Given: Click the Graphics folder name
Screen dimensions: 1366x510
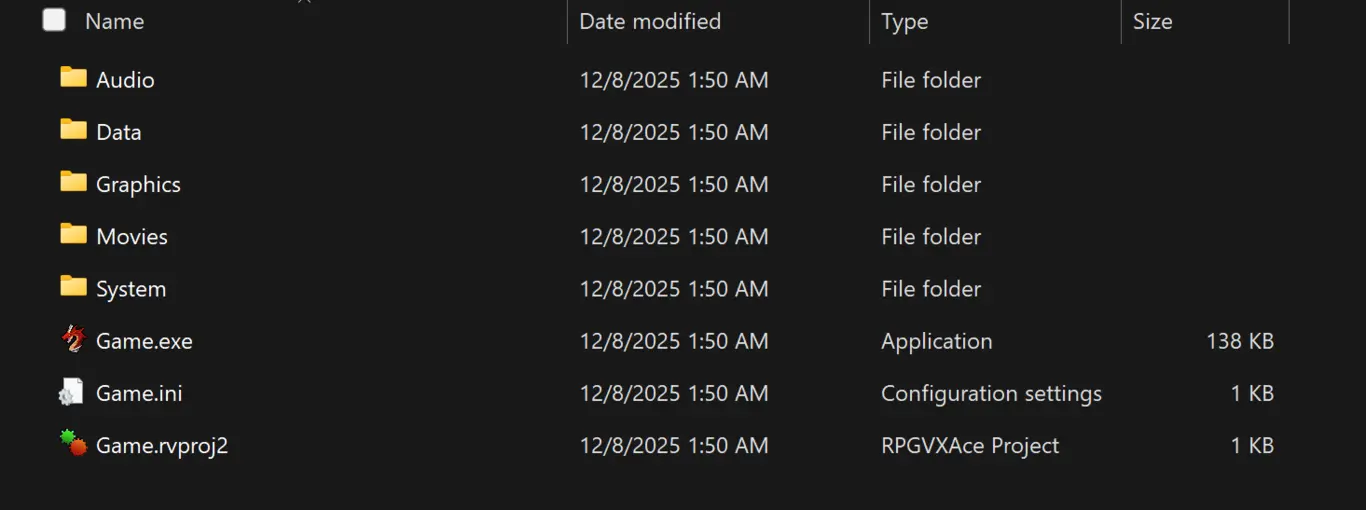Looking at the screenshot, I should pos(138,184).
